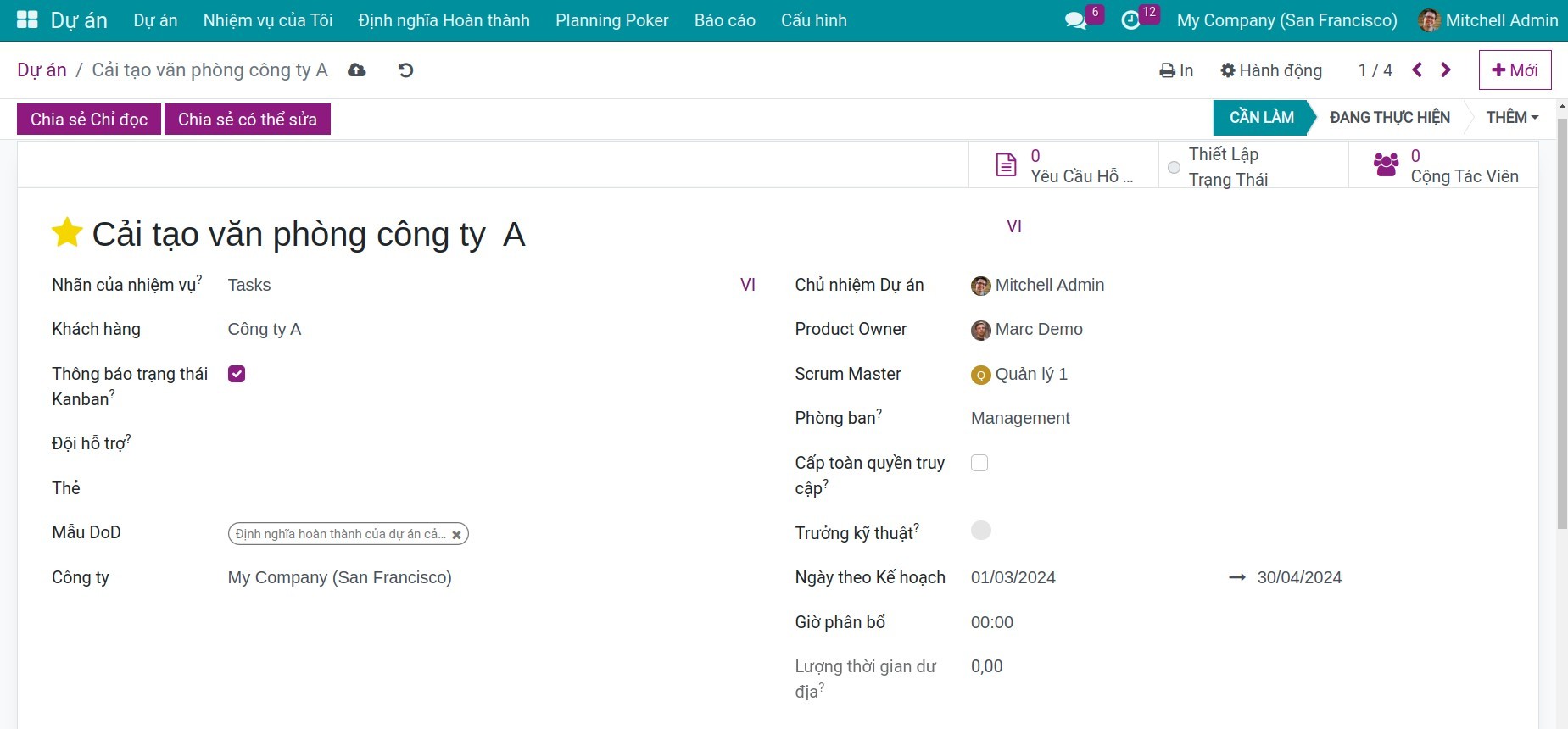
Task: Click the Yêu Cầu Hỗ document icon
Action: tap(1006, 164)
